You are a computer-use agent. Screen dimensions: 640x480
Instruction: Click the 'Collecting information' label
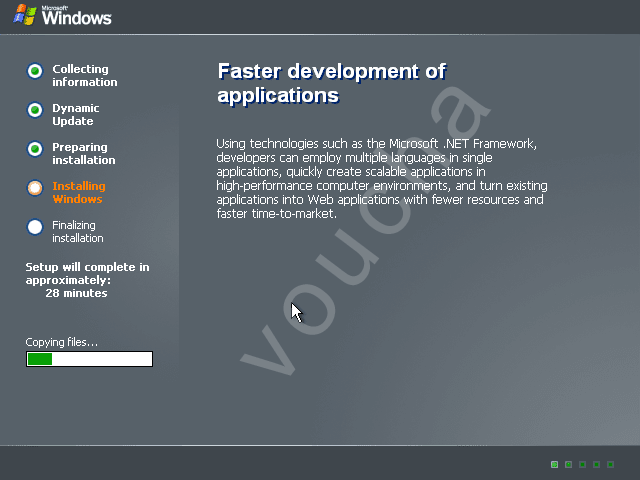click(84, 76)
